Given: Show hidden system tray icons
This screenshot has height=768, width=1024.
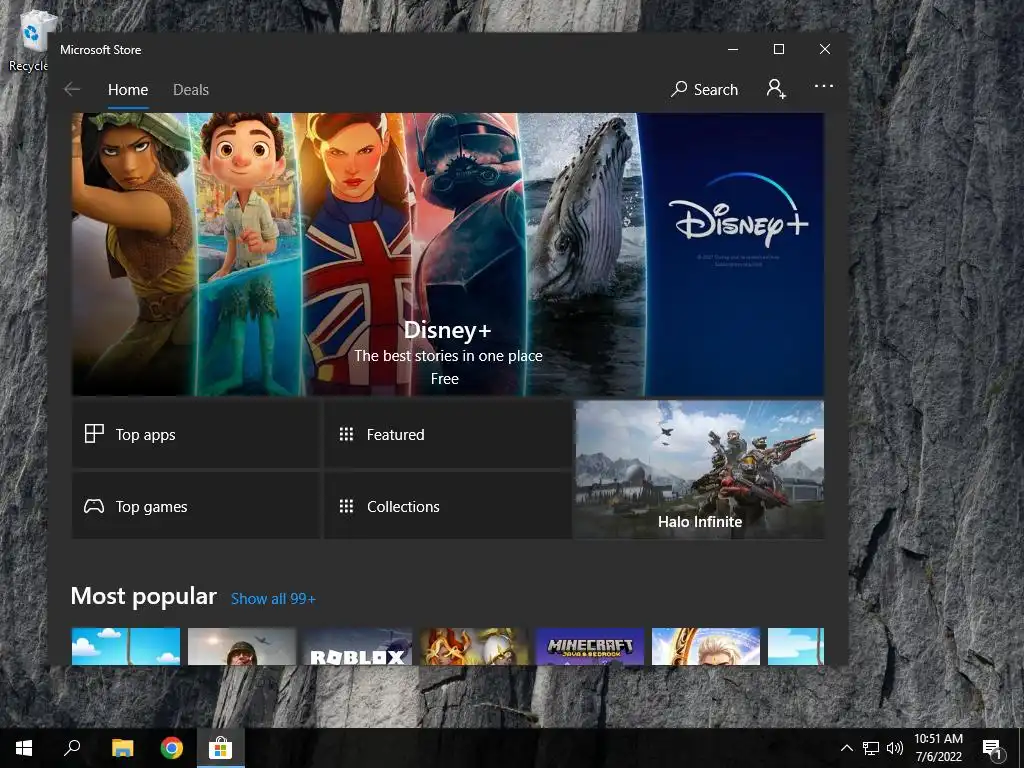Looking at the screenshot, I should tap(846, 748).
